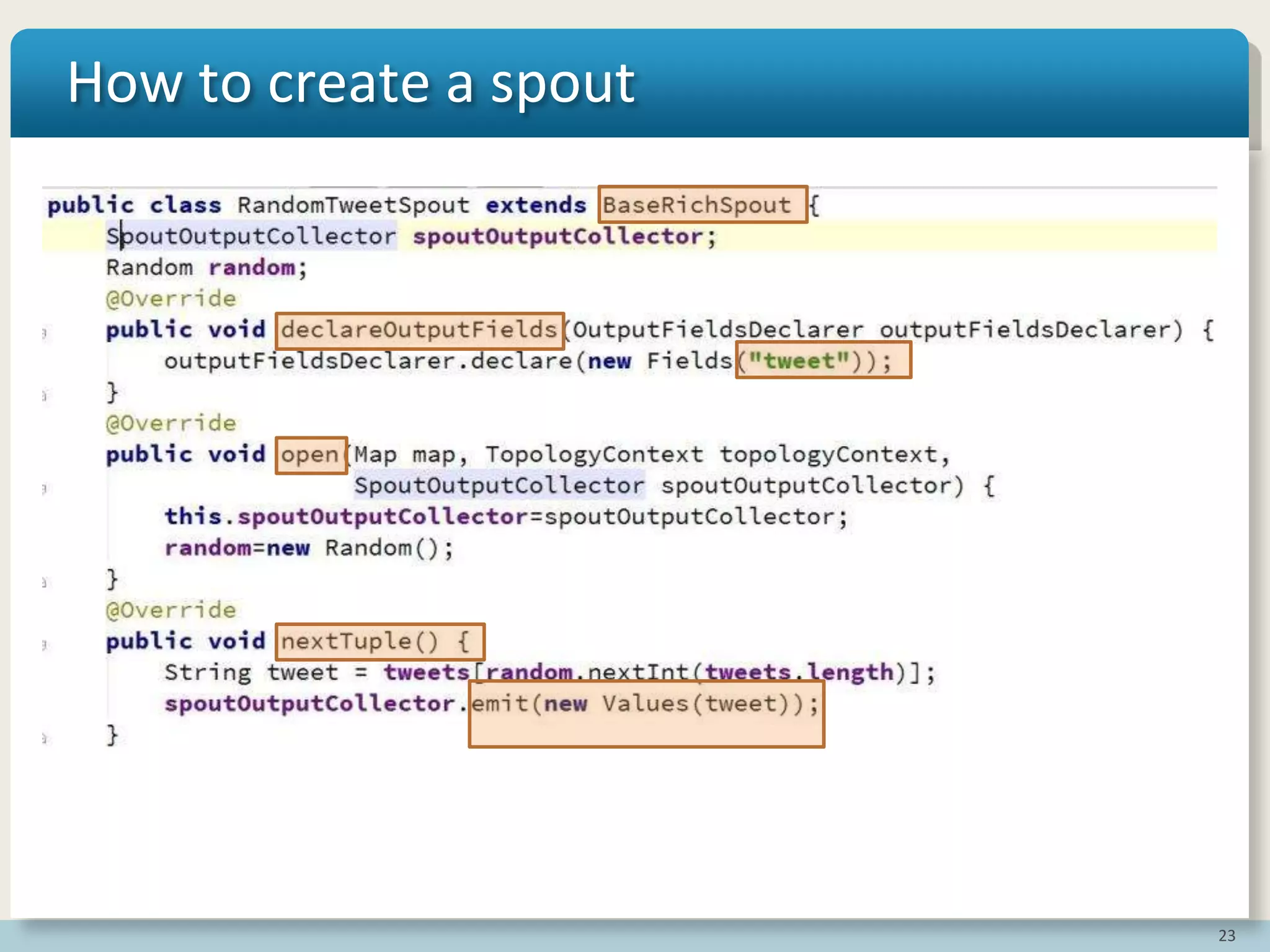Click the highlighted SpoutOutputCollector parameter type in open

pos(499,485)
